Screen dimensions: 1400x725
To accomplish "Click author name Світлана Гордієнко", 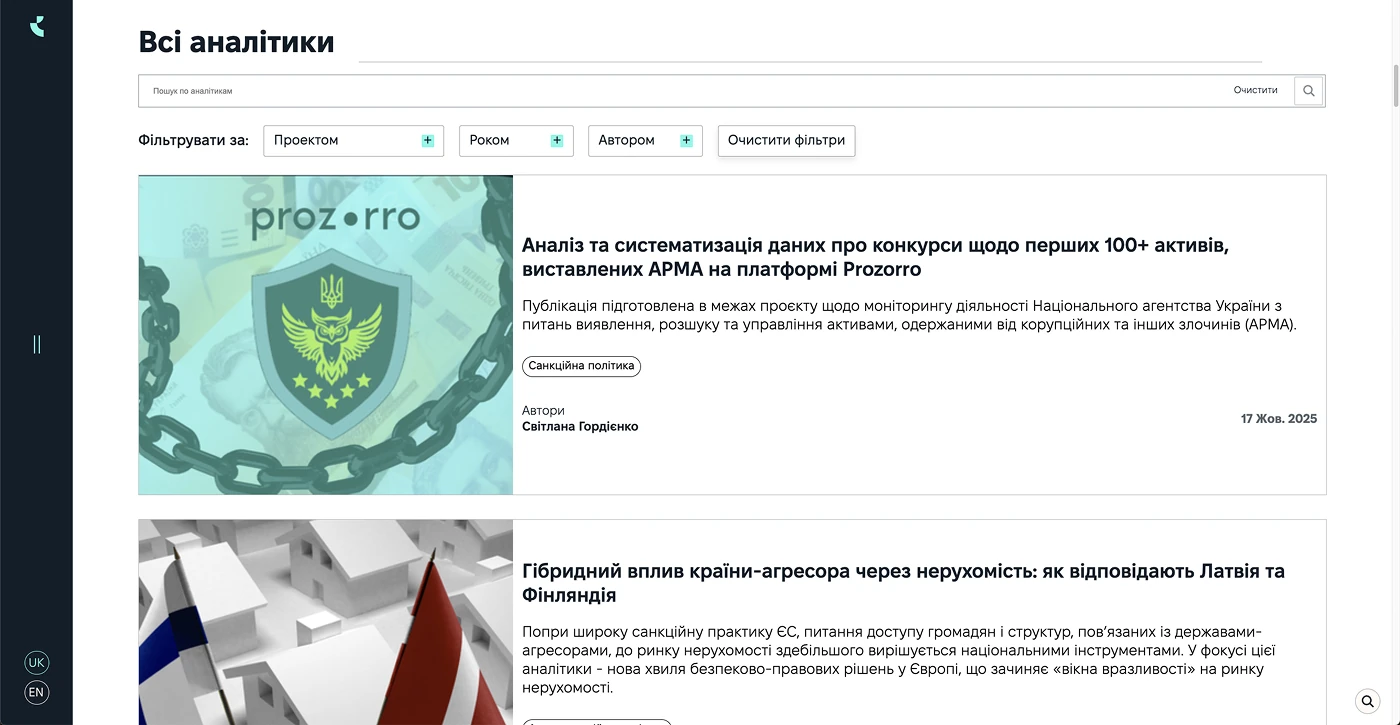I will coord(580,427).
